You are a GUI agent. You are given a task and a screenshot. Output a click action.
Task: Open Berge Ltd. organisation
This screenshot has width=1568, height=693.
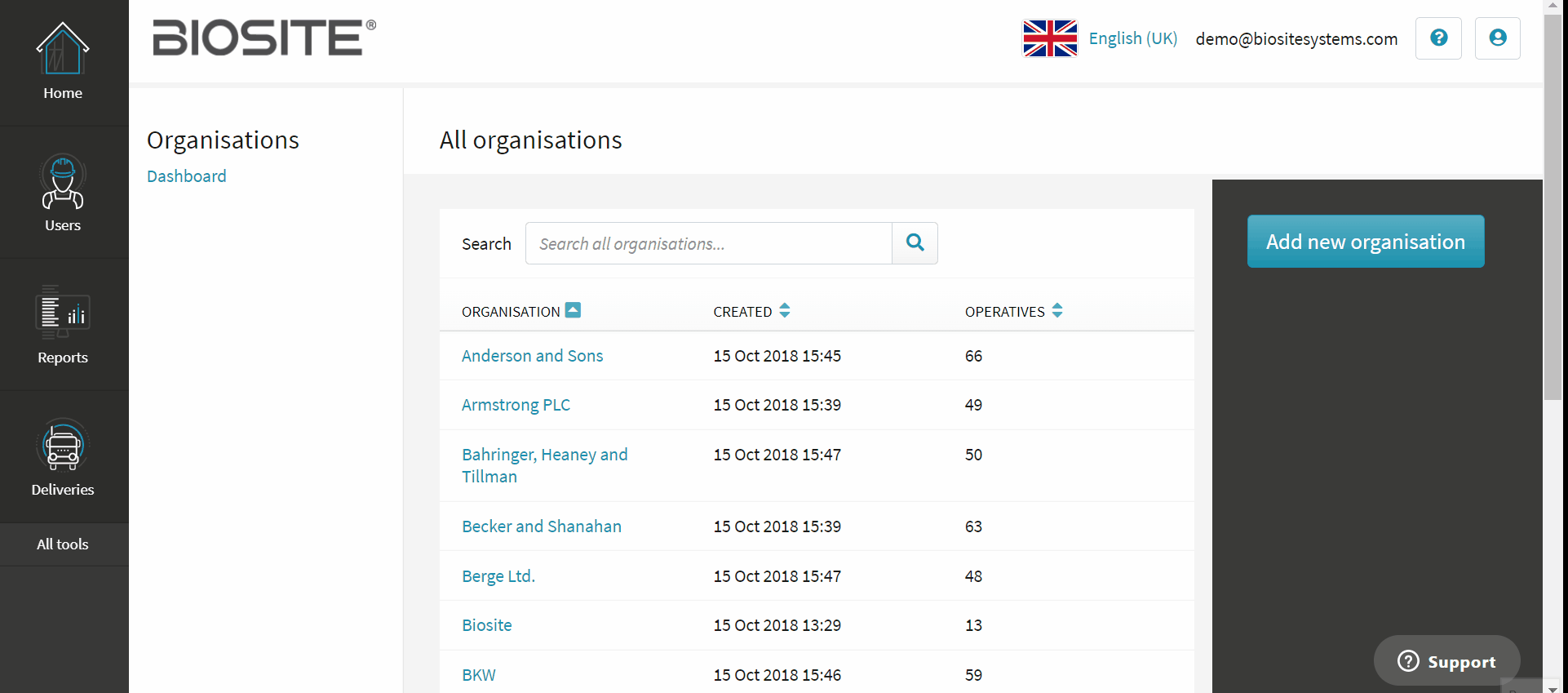click(498, 576)
